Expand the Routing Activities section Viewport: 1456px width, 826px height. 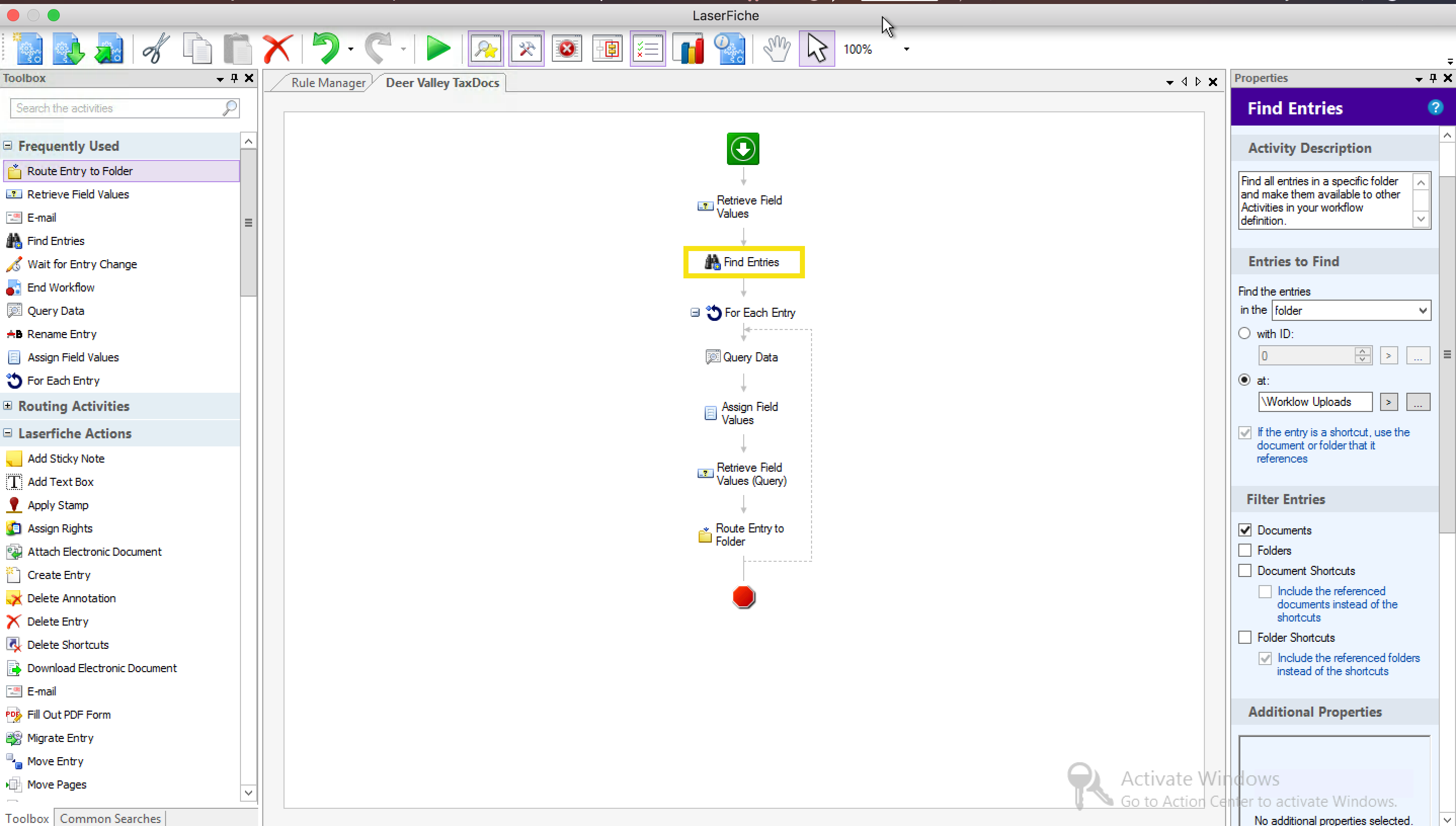click(x=8, y=405)
